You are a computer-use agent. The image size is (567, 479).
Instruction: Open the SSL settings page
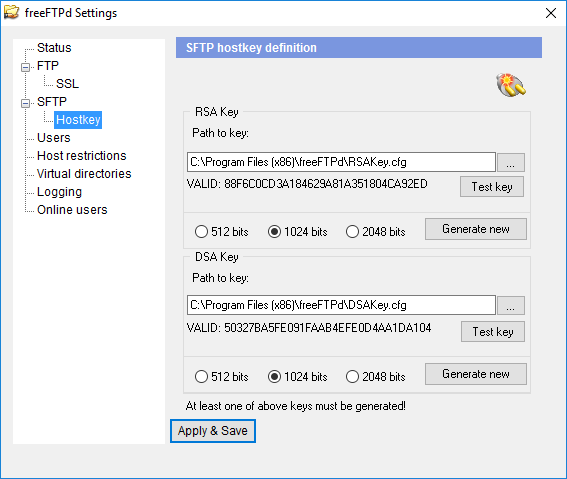[x=67, y=84]
